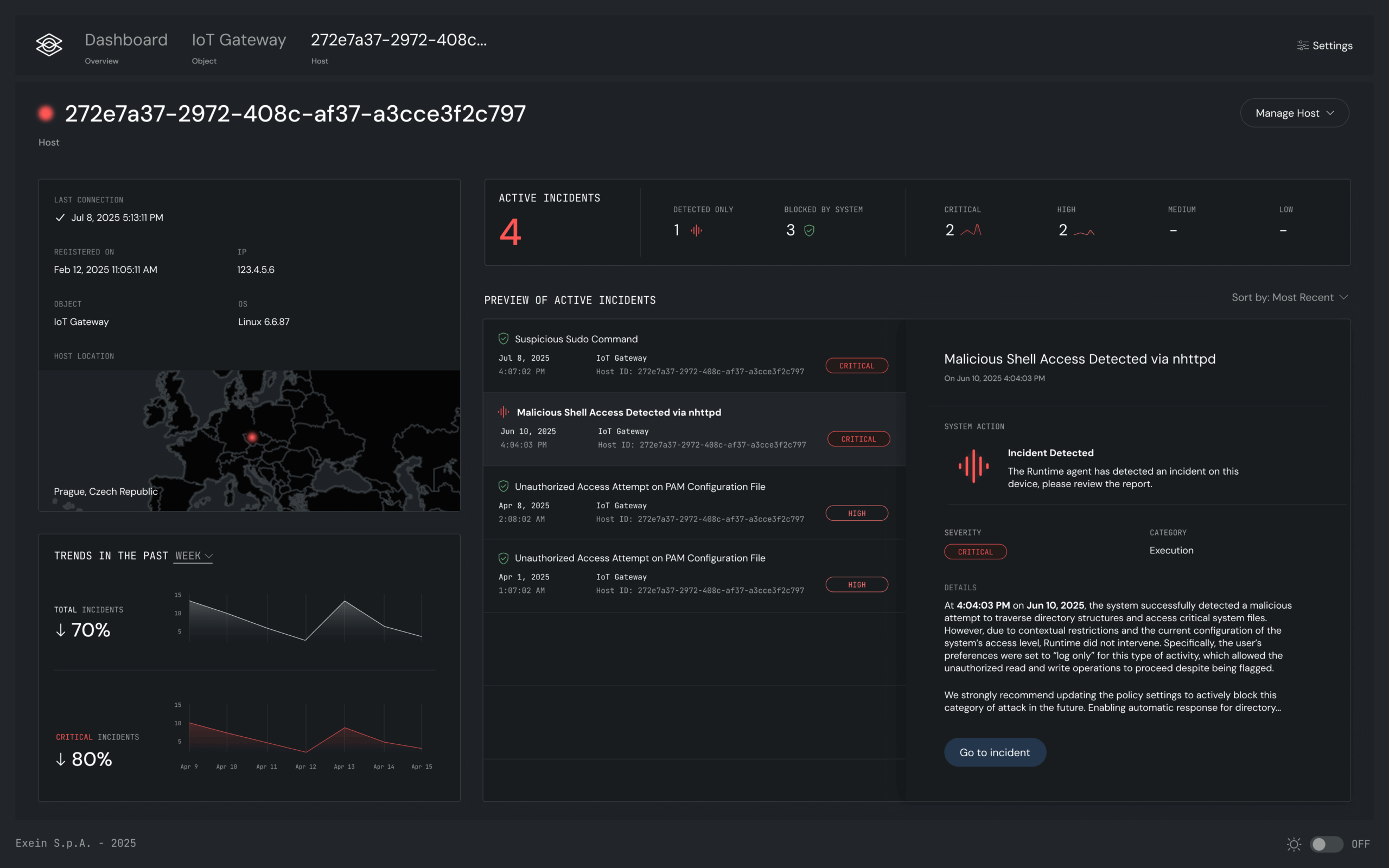Image resolution: width=1389 pixels, height=868 pixels.
Task: Open the IoT Gateway object breadcrumb
Action: click(x=239, y=40)
